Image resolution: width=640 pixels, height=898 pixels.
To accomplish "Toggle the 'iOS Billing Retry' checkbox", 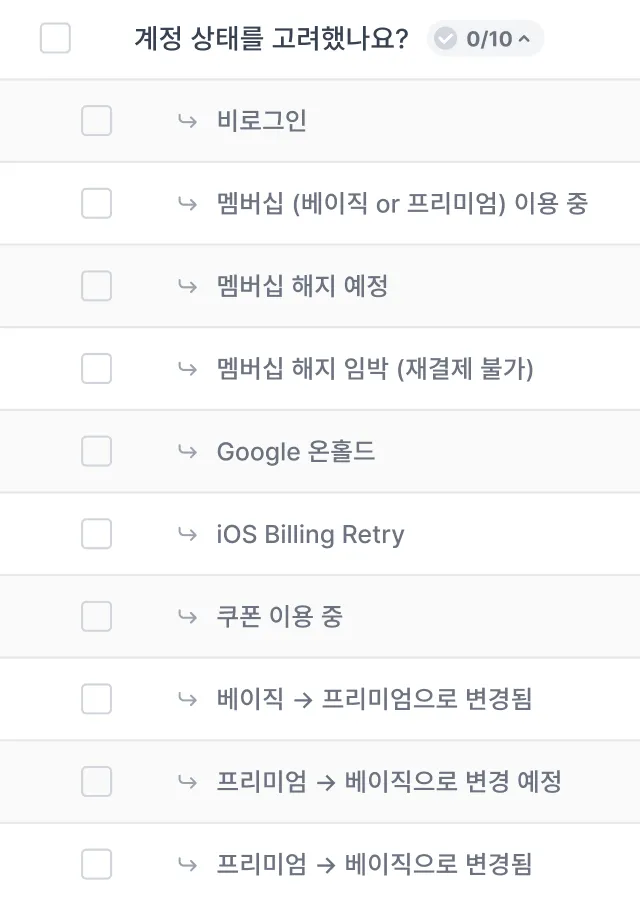I will coord(96,534).
